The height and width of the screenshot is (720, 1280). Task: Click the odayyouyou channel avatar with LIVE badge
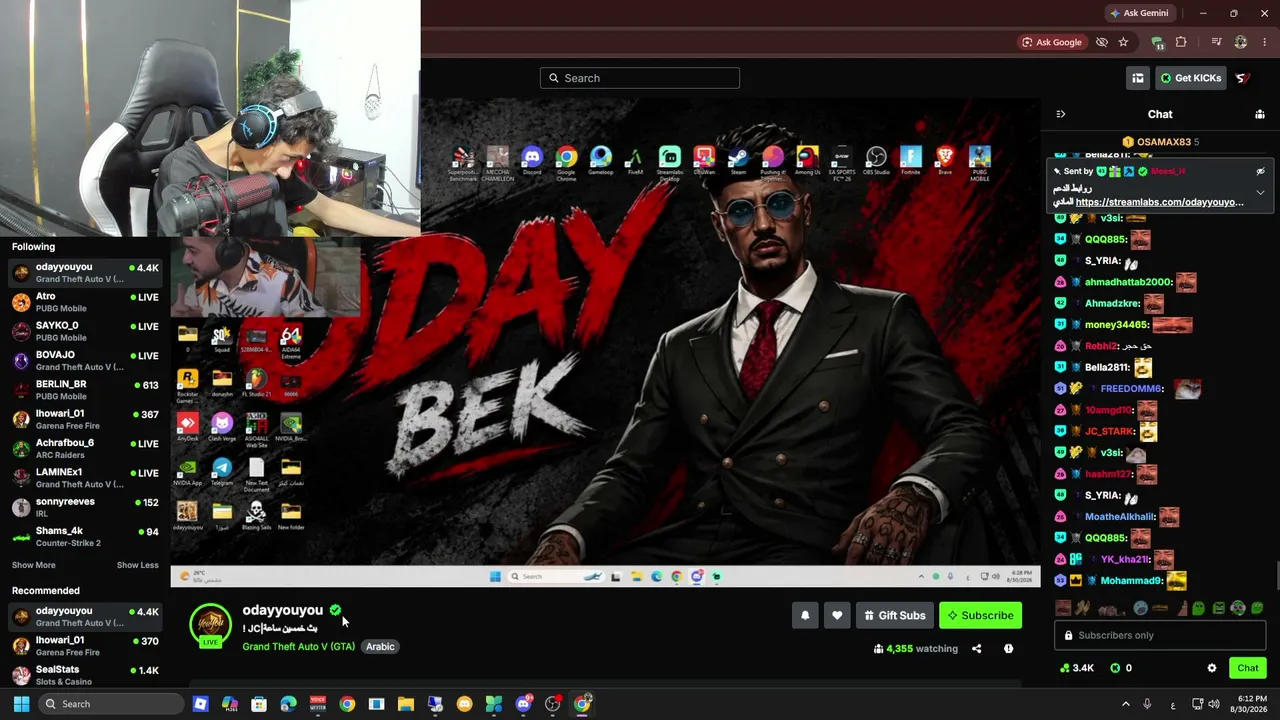click(x=210, y=626)
